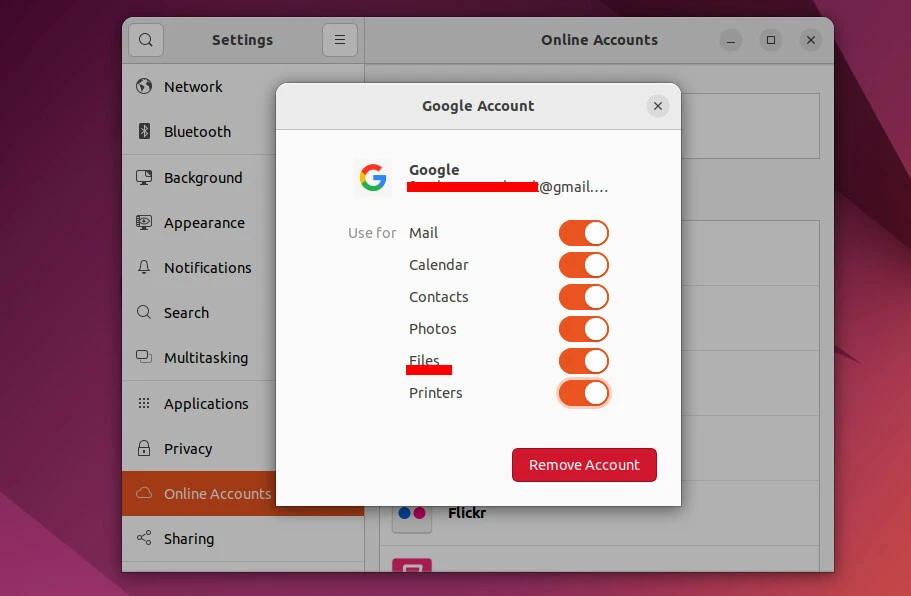Disable the Mail toggle switch
This screenshot has height=596, width=911.
click(x=583, y=233)
